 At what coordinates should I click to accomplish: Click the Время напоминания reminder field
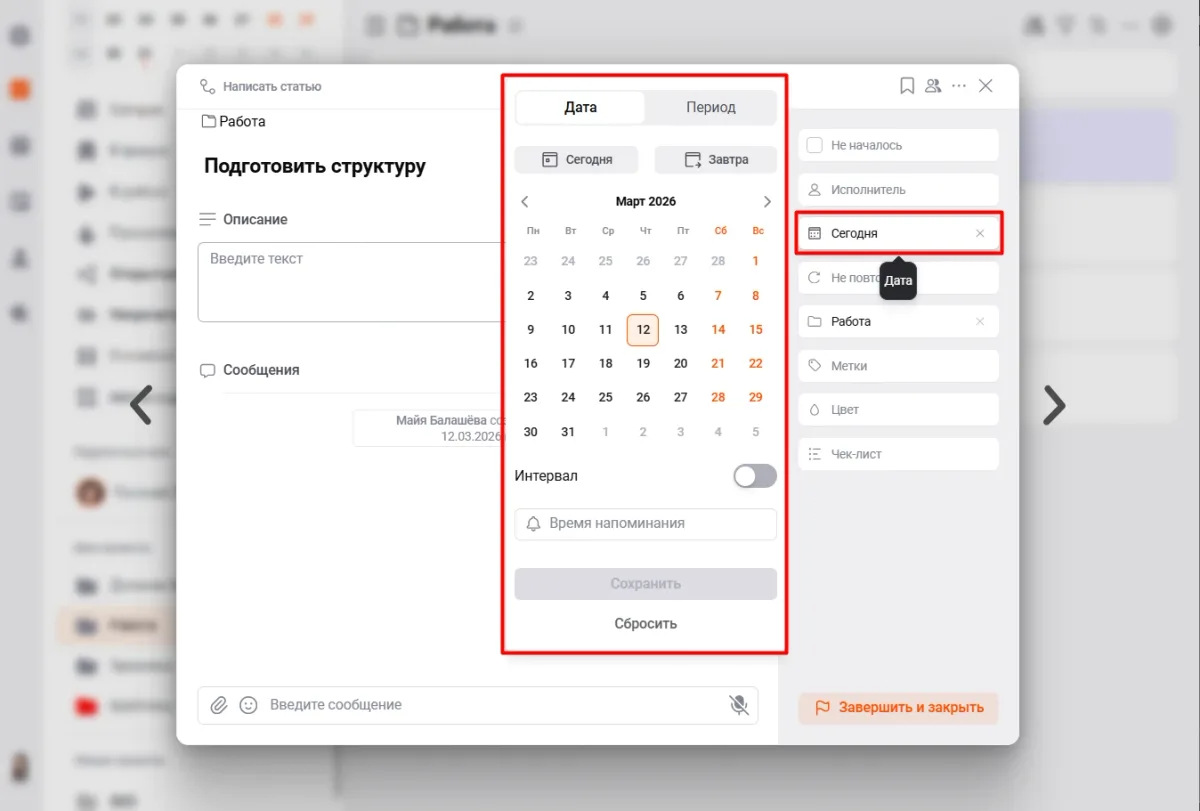coord(645,523)
